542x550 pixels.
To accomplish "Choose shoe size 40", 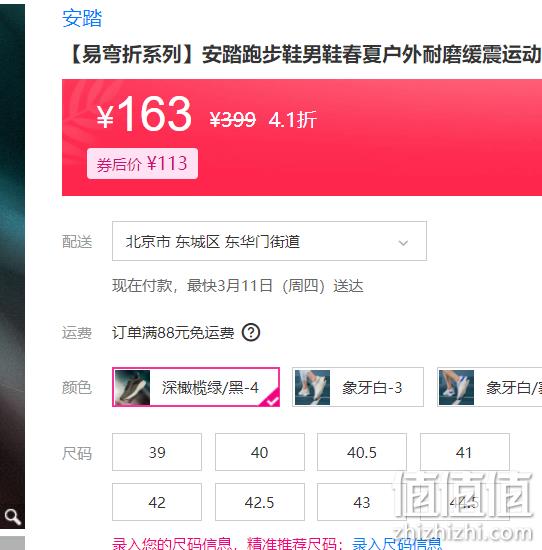I will [x=260, y=452].
